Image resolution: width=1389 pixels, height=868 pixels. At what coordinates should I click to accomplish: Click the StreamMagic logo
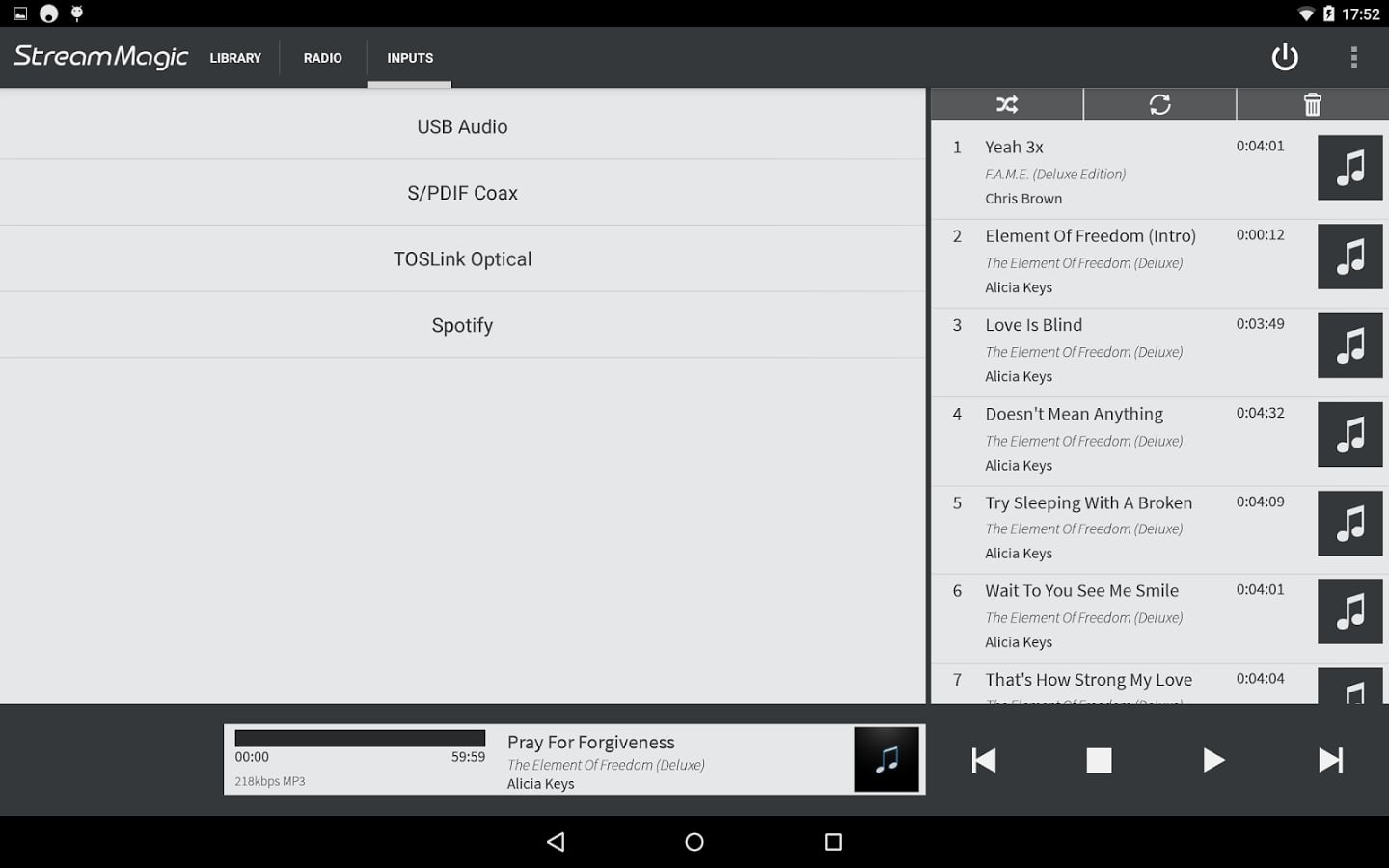pyautogui.click(x=100, y=57)
